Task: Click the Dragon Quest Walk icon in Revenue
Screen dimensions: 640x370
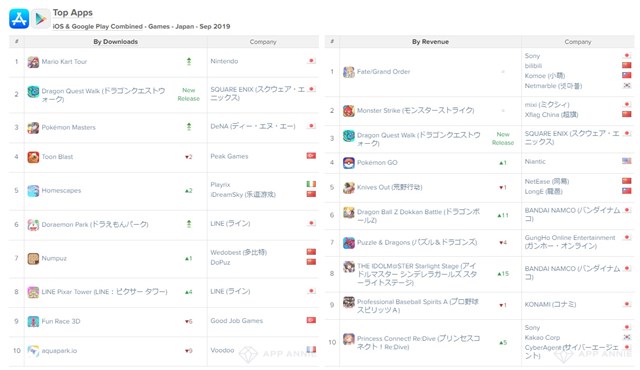Action: pos(349,136)
